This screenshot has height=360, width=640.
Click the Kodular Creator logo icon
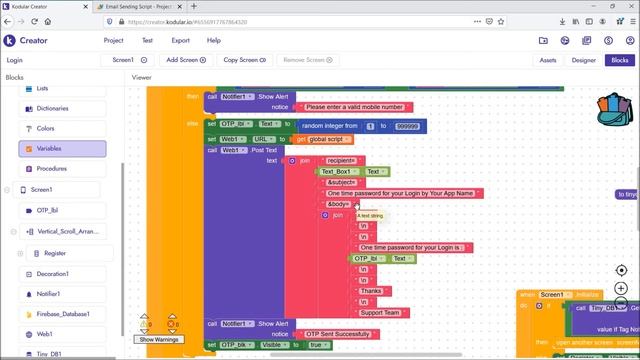tap(9, 40)
